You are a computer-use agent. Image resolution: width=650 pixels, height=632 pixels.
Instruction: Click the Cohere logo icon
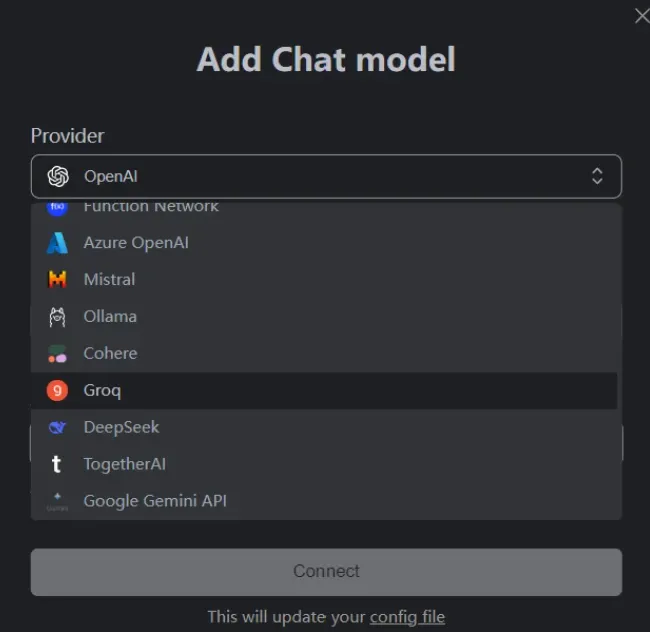pyautogui.click(x=57, y=354)
